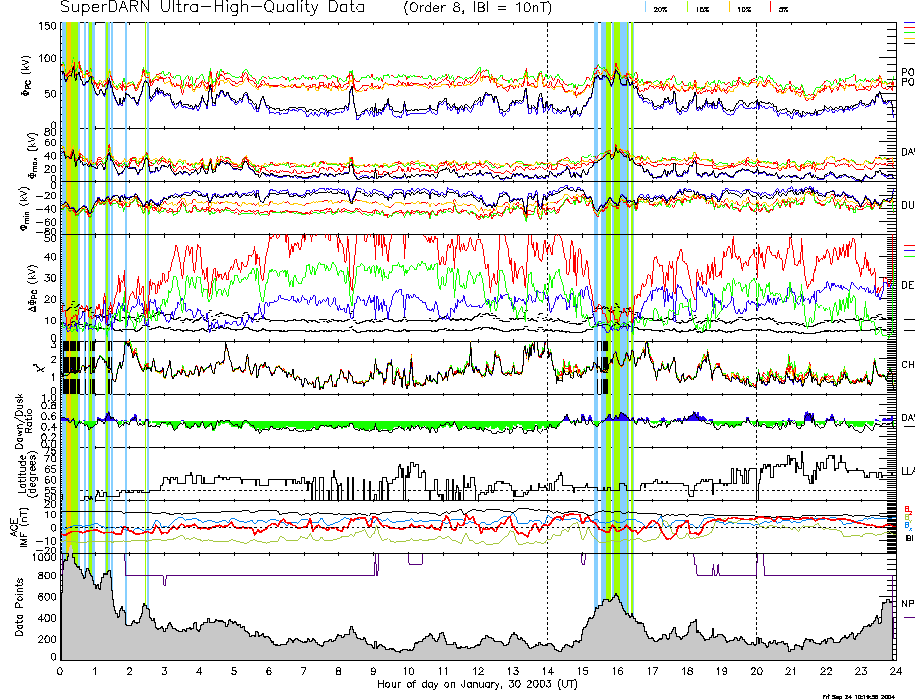This screenshot has width=915, height=700.
Task: Click the '800' tick on Data Points axis
Action: [x=48, y=575]
